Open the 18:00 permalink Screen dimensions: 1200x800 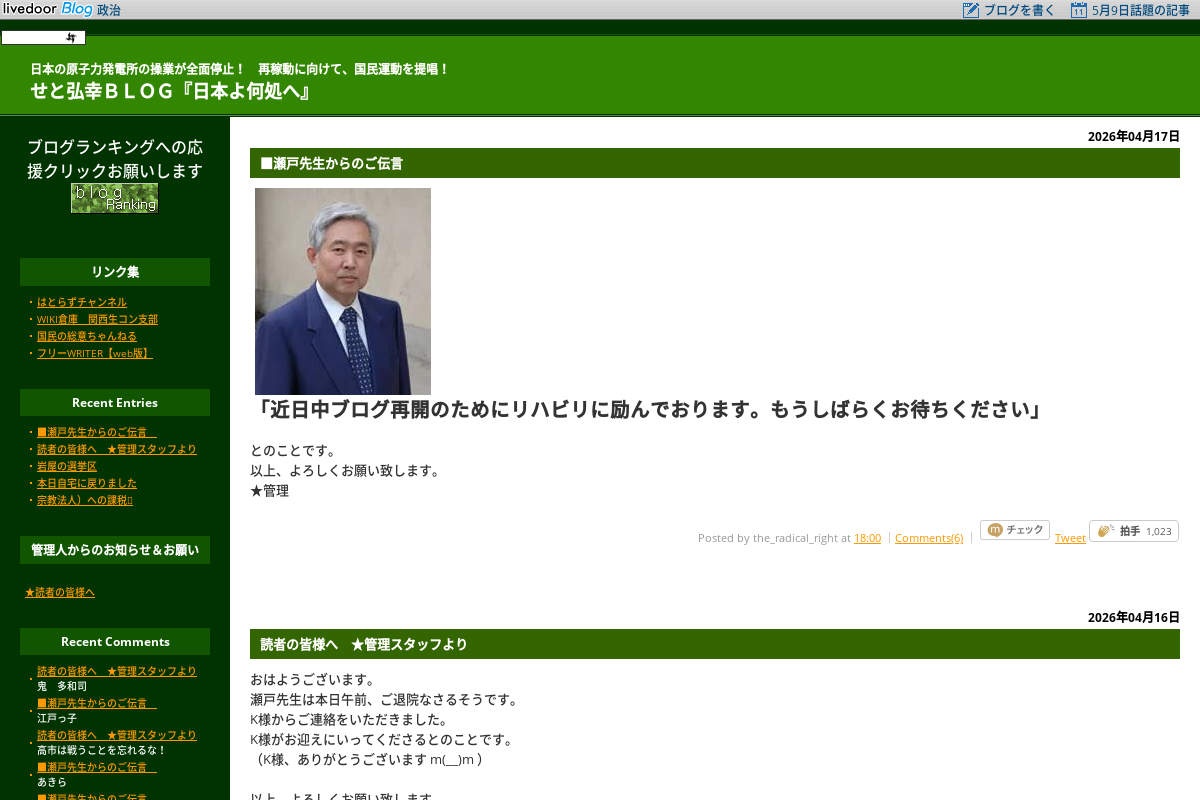867,538
